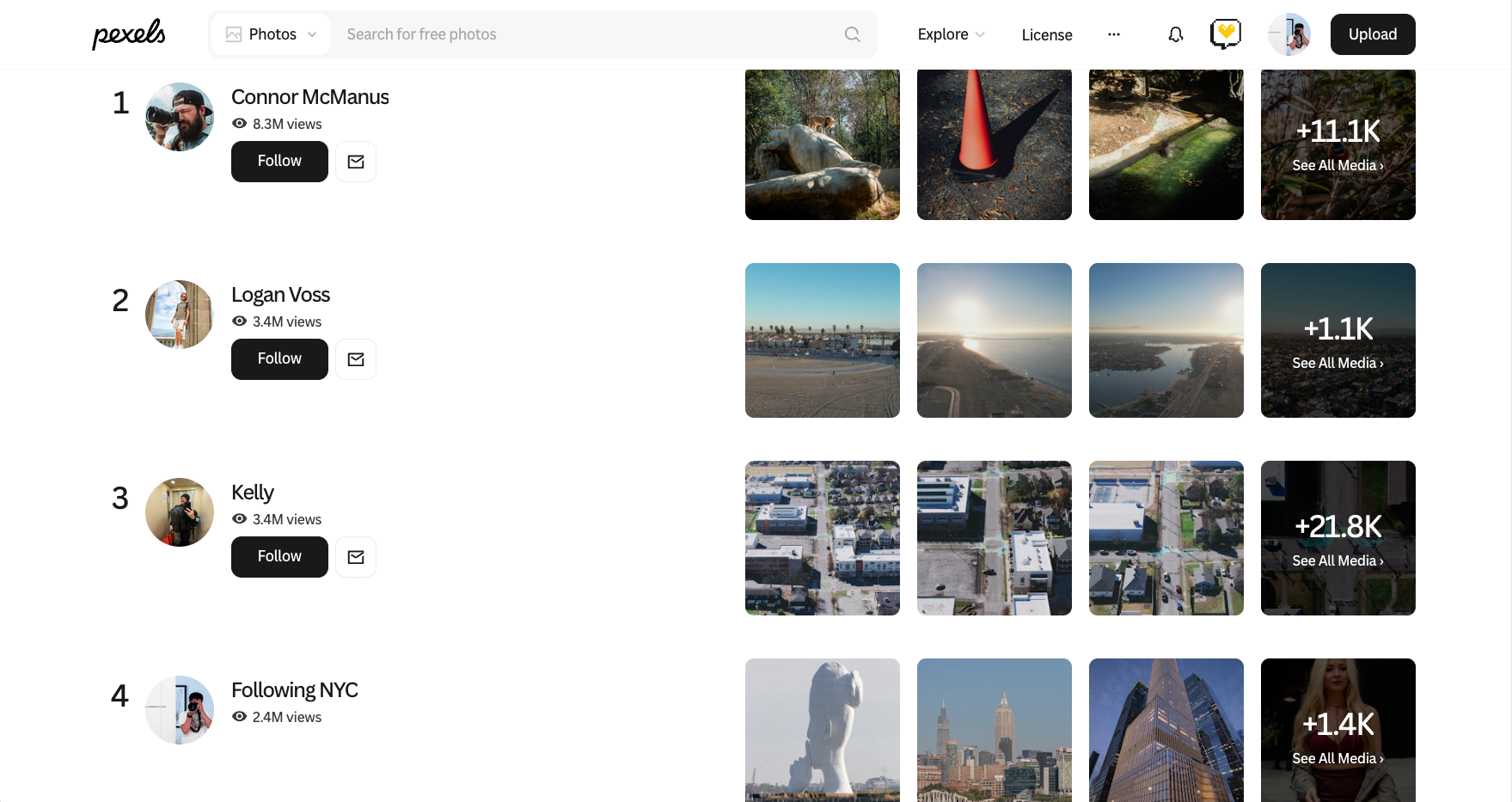Screen dimensions: 1512x802
Task: See all media for Kelly (+21.8K)
Action: [x=1338, y=538]
